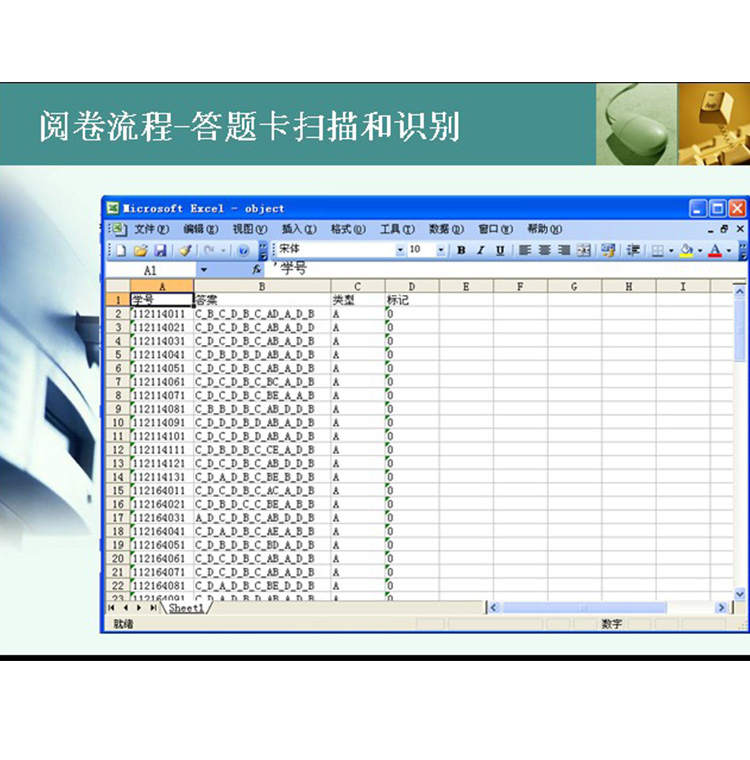Screen dimensions: 750x760
Task: Toggle bold formatting
Action: pos(461,250)
